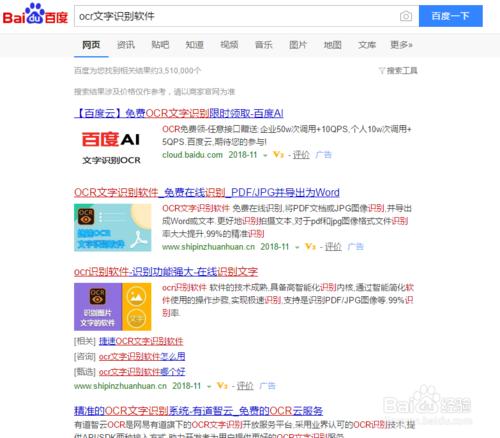Switch to the 视频 tab
Image resolution: width=500 pixels, height=438 pixels.
pos(229,45)
